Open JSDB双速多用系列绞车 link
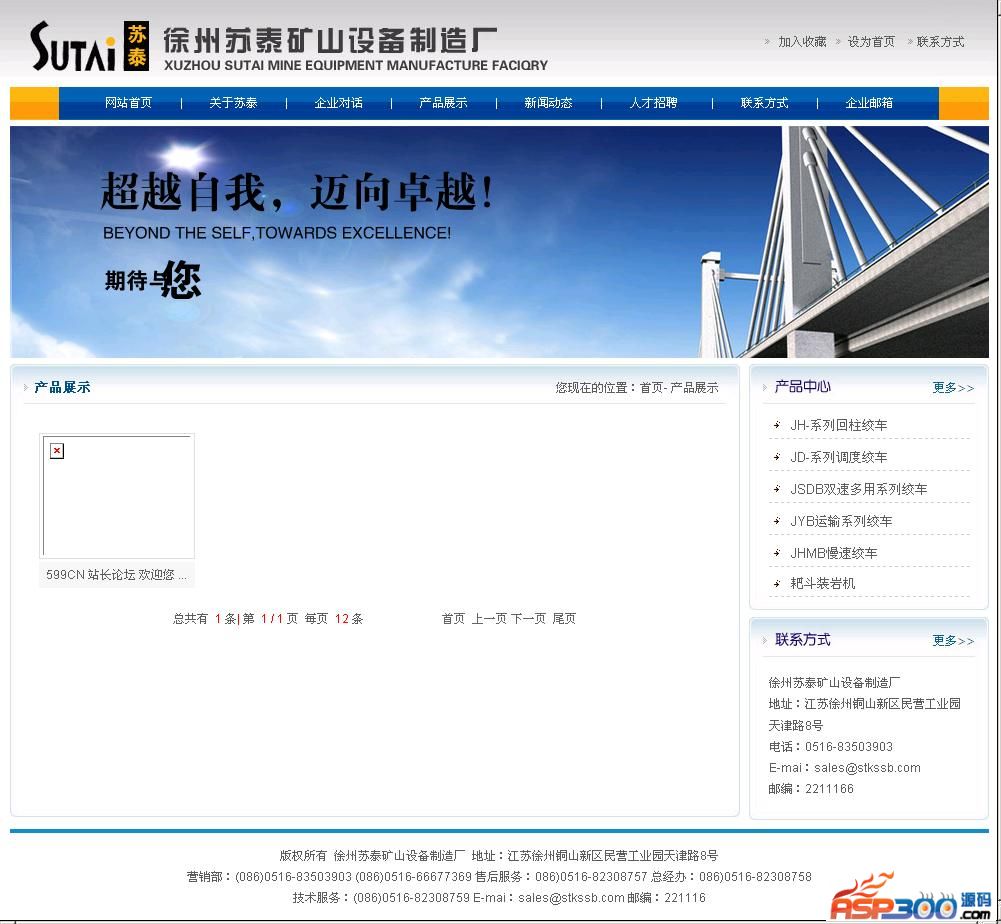The width and height of the screenshot is (1001, 924). [x=859, y=489]
